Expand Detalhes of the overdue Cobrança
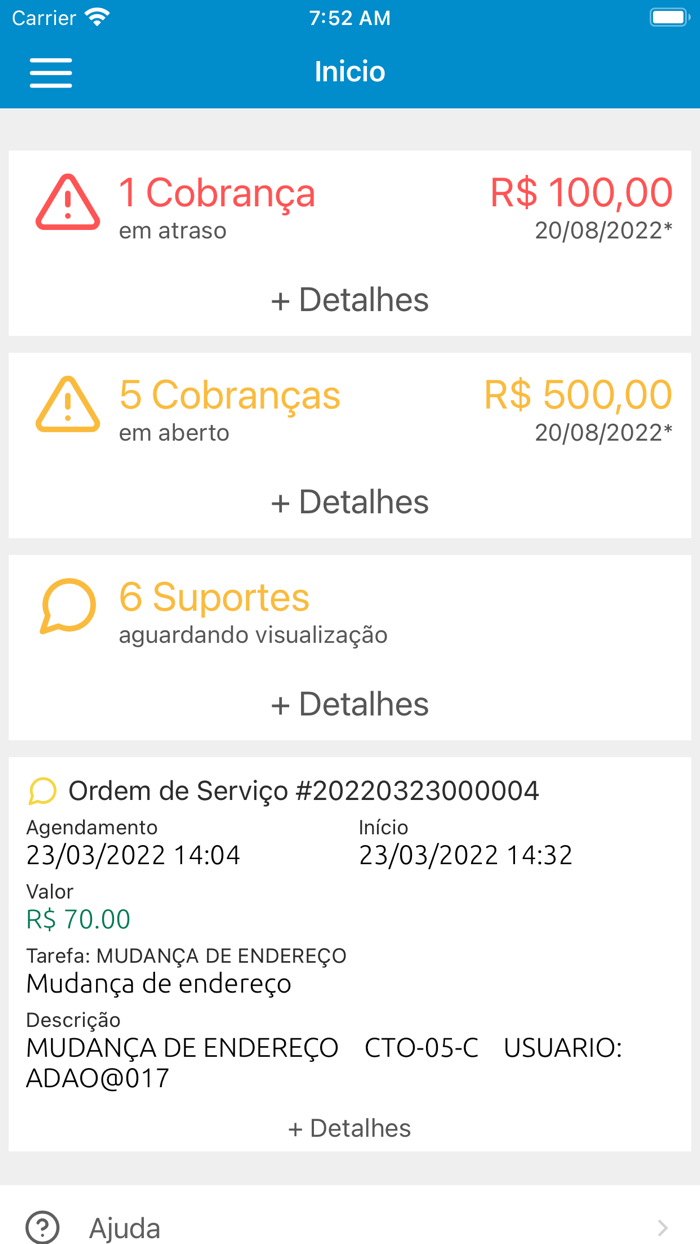The height and width of the screenshot is (1244, 700). (349, 299)
